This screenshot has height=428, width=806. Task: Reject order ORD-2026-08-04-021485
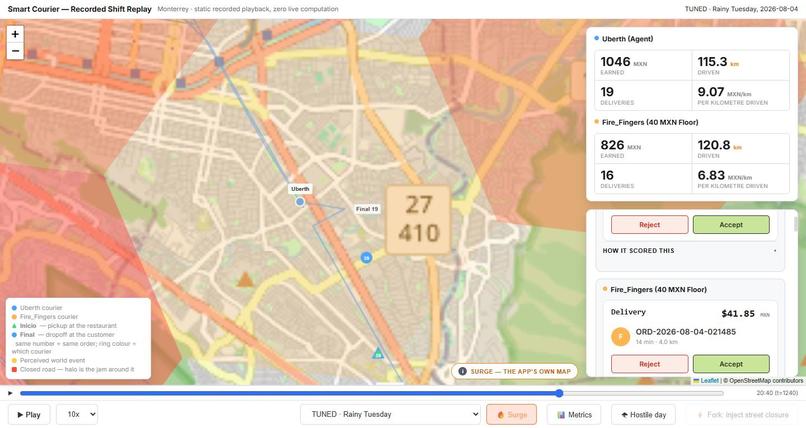point(649,364)
